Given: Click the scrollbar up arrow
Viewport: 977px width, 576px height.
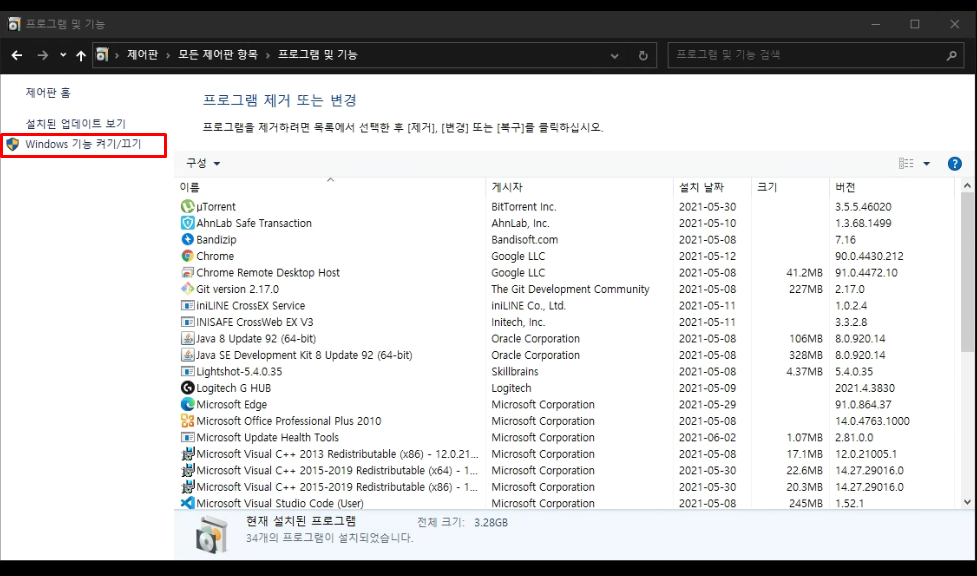Looking at the screenshot, I should coord(967,186).
